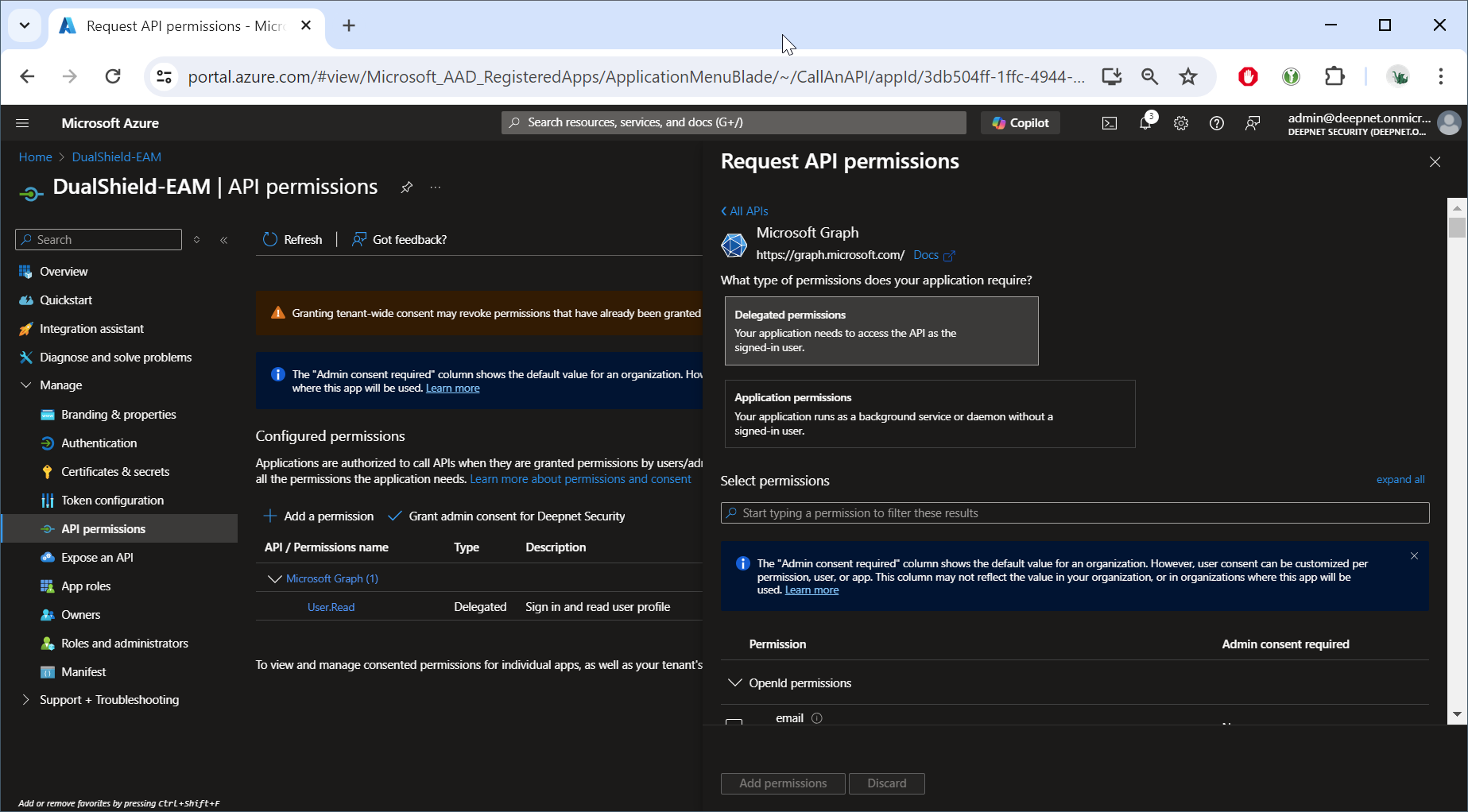Expand Support + Troubleshooting section

(25, 700)
